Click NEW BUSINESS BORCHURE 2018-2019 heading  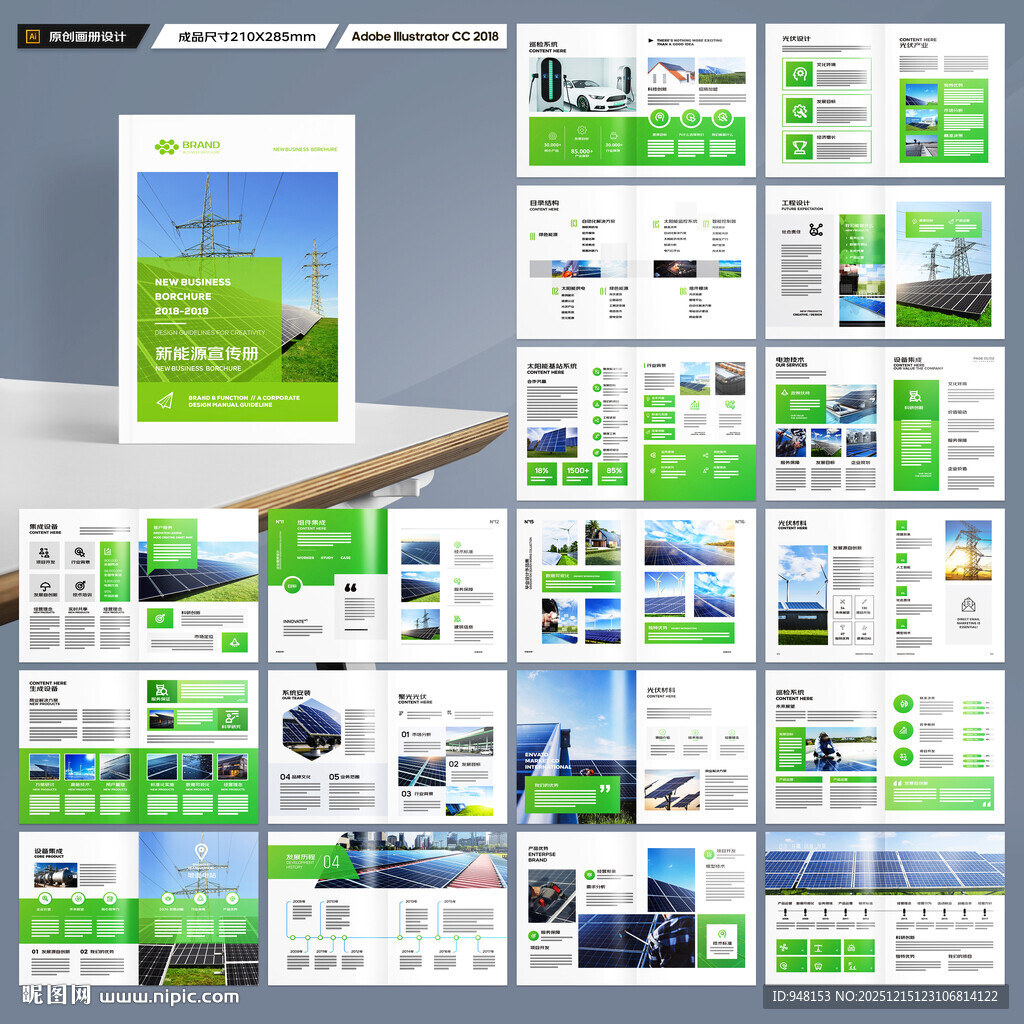pos(192,296)
